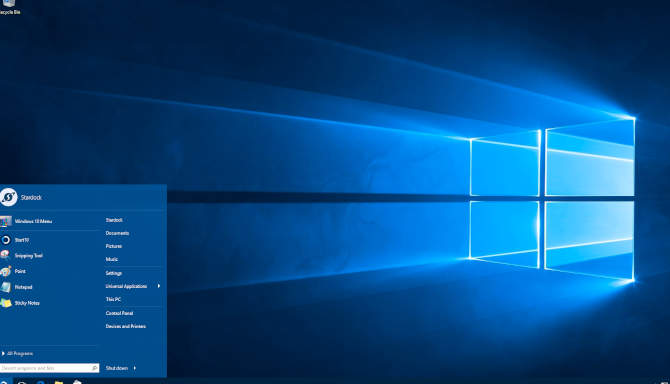The image size is (670, 384).
Task: Open Recycle Bin icon on the desktop
Action: point(9,3)
